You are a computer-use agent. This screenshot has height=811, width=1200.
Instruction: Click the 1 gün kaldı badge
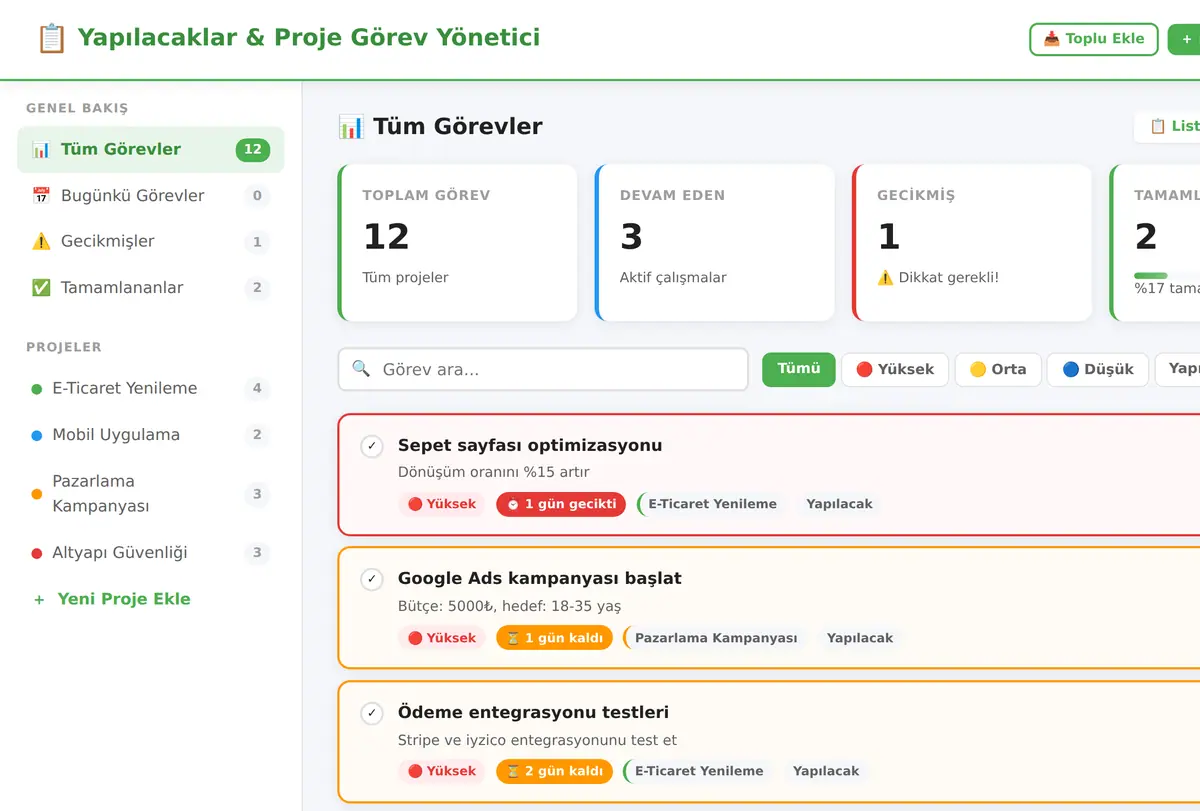tap(554, 638)
